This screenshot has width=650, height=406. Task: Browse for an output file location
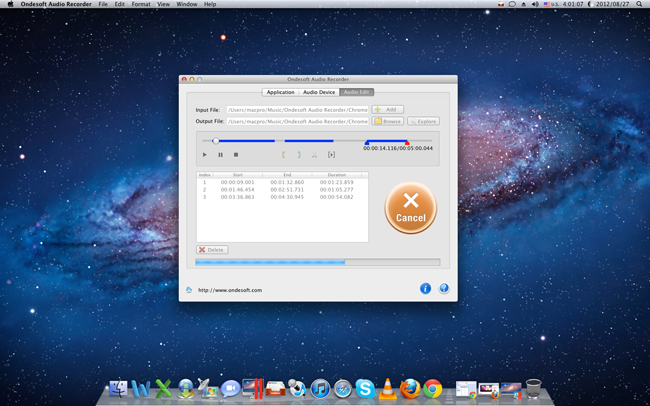[388, 121]
